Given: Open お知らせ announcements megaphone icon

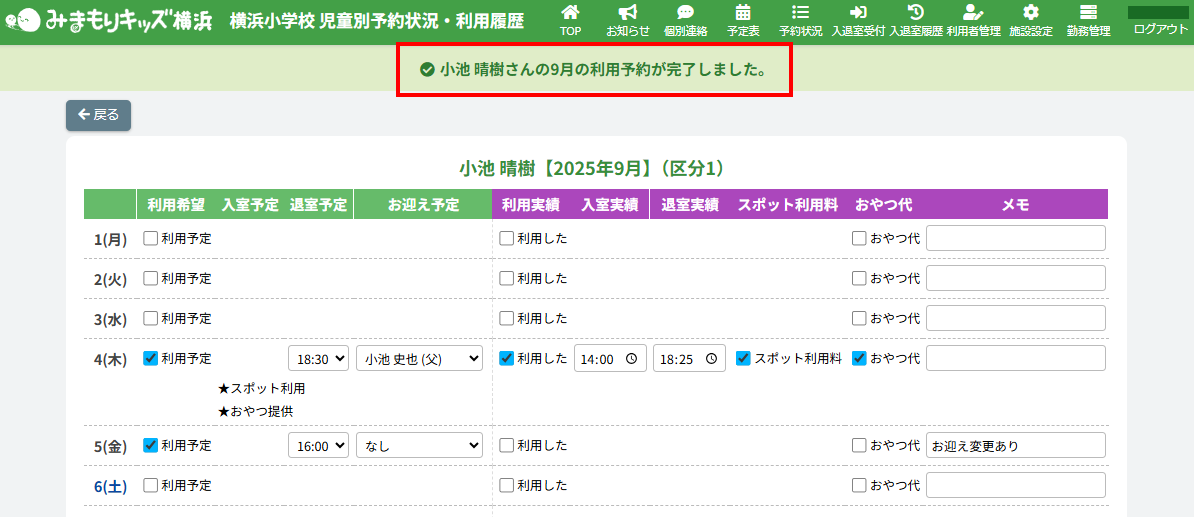Looking at the screenshot, I should (627, 13).
